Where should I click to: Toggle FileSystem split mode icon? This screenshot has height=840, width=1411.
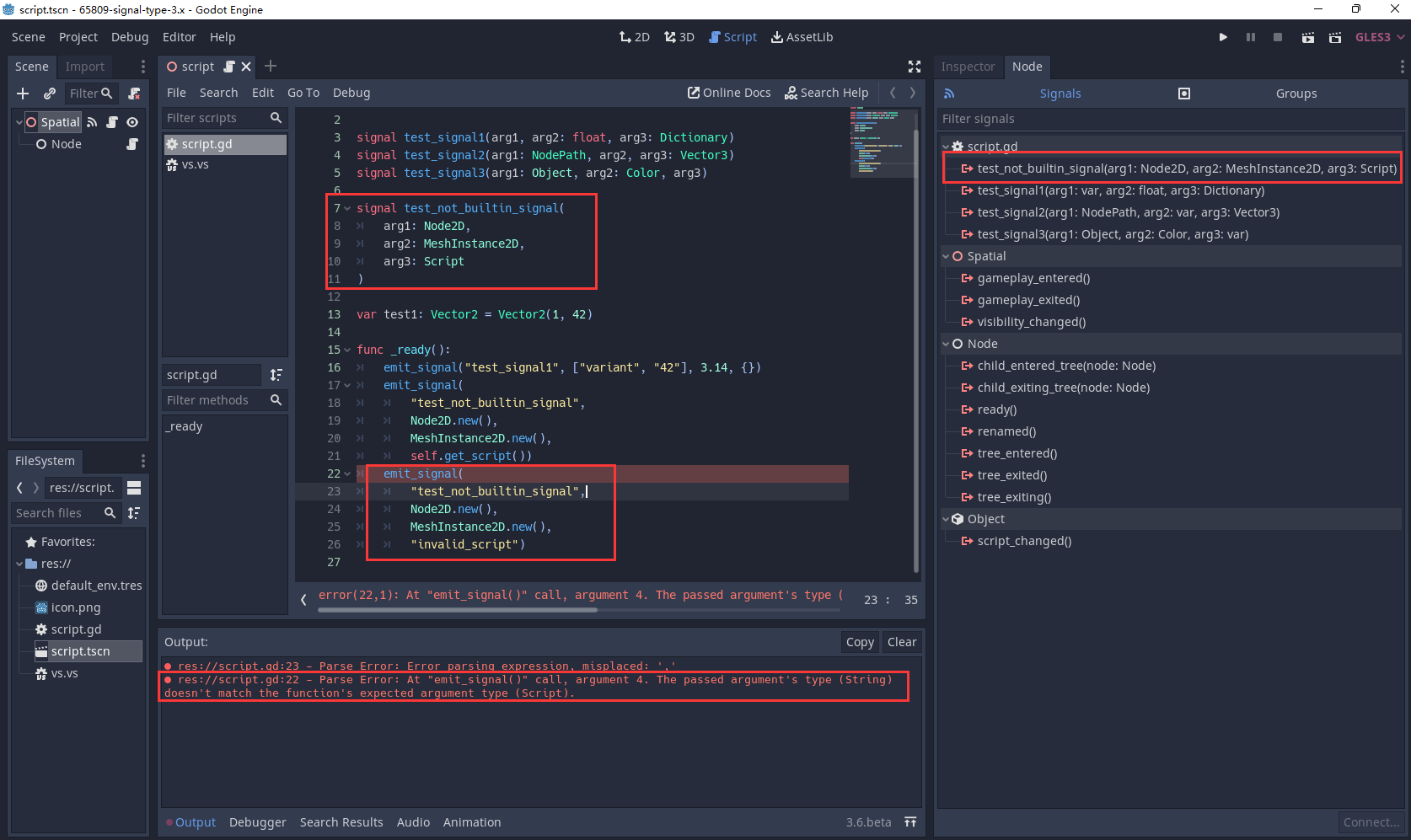(x=134, y=488)
